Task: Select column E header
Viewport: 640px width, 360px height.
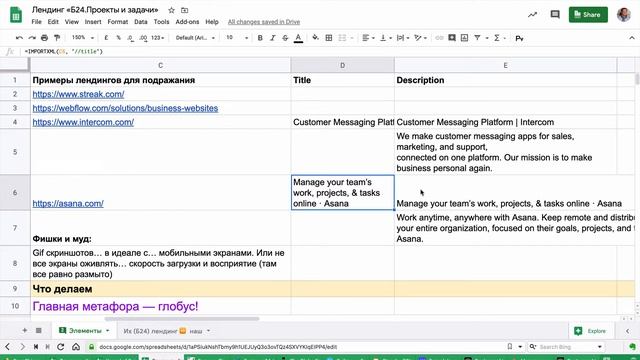Action: [505, 65]
